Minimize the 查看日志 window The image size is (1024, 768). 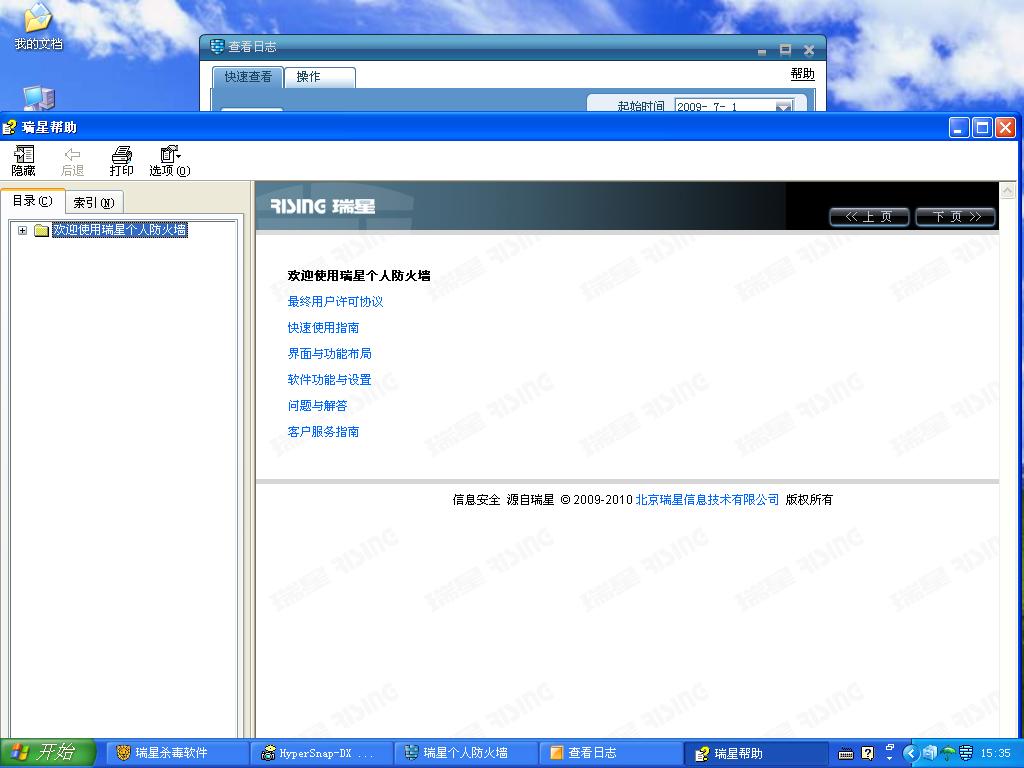[761, 51]
